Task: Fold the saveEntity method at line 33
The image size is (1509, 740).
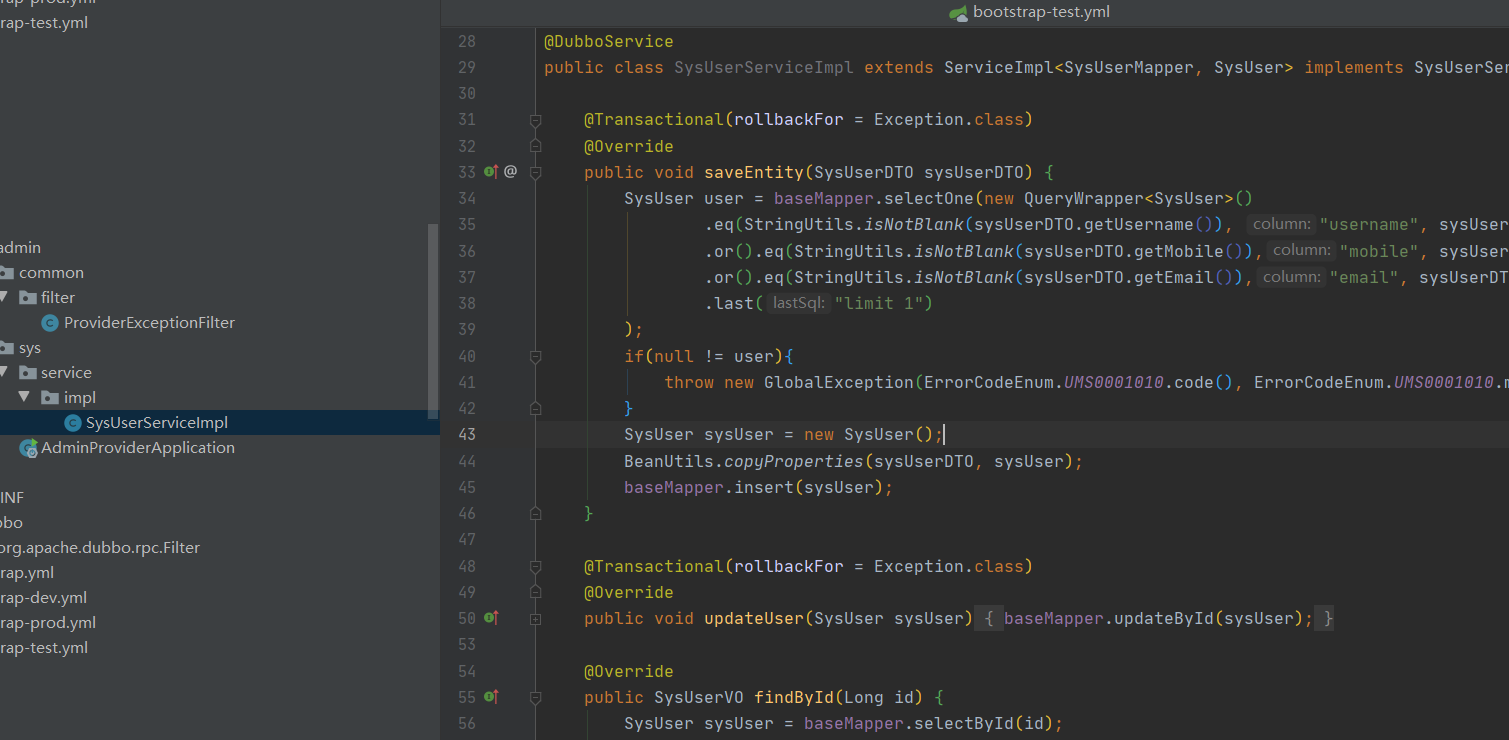Action: [x=535, y=172]
